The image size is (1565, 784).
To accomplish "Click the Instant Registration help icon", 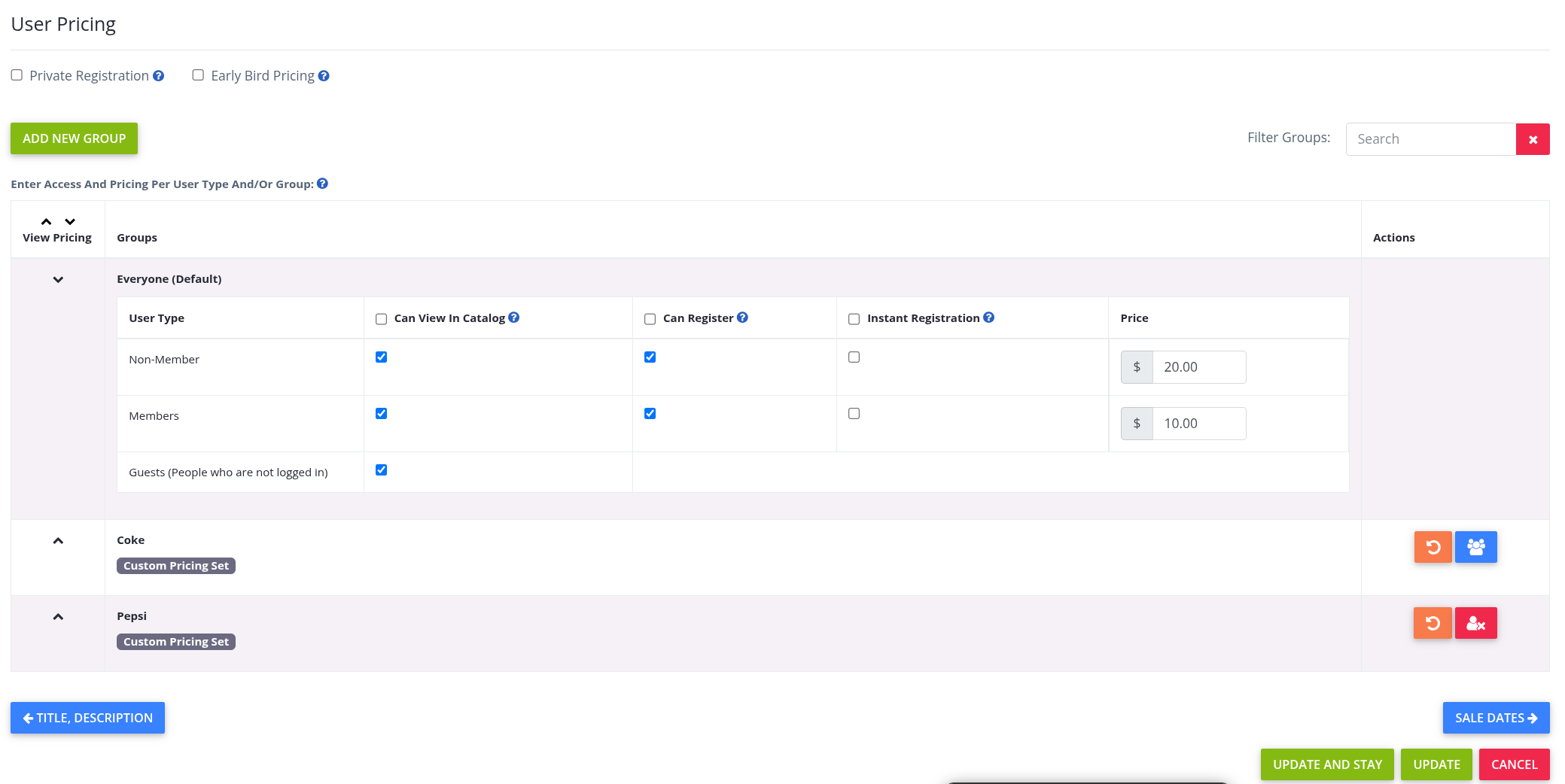I will click(x=988, y=318).
